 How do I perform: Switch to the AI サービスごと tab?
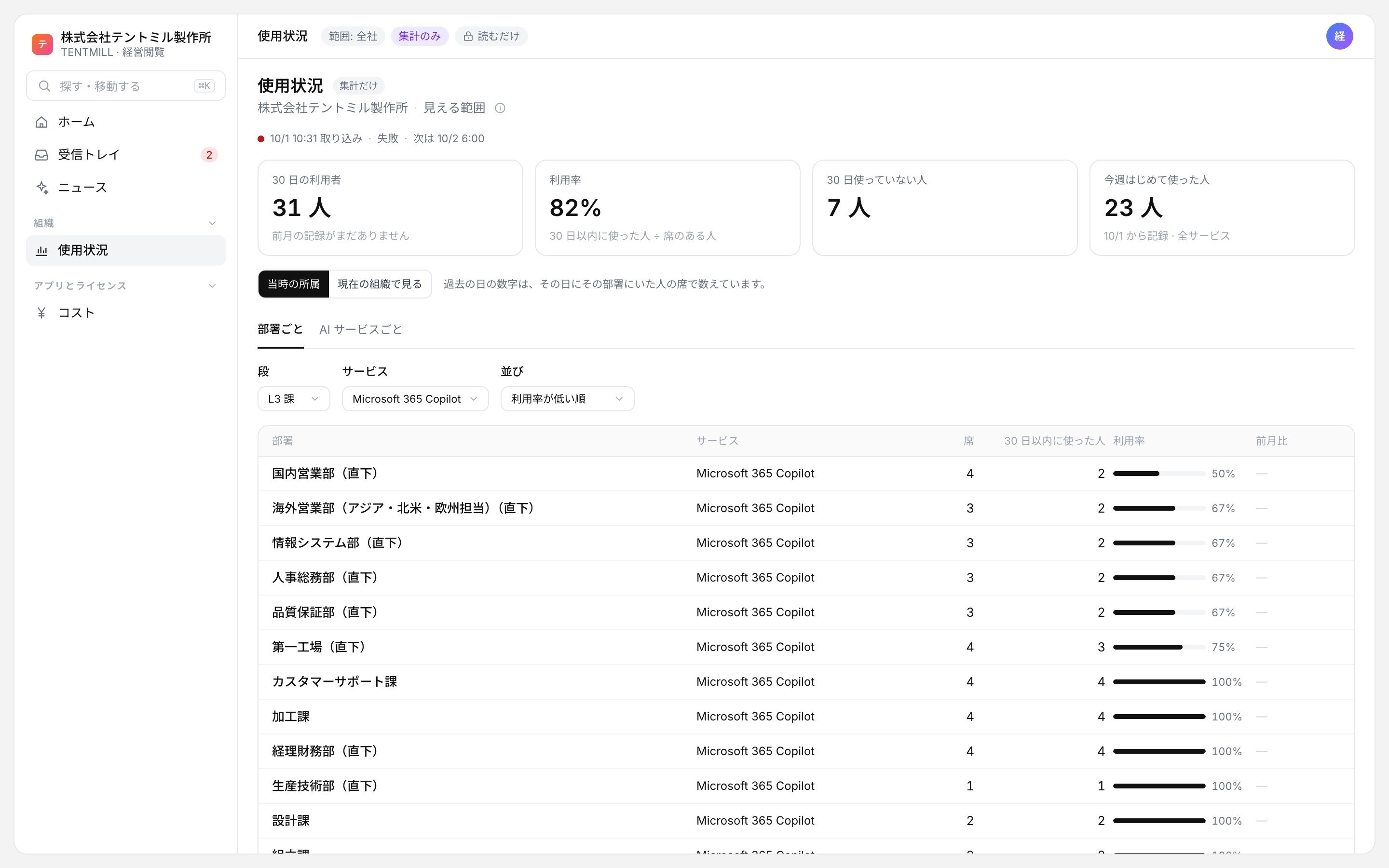360,329
